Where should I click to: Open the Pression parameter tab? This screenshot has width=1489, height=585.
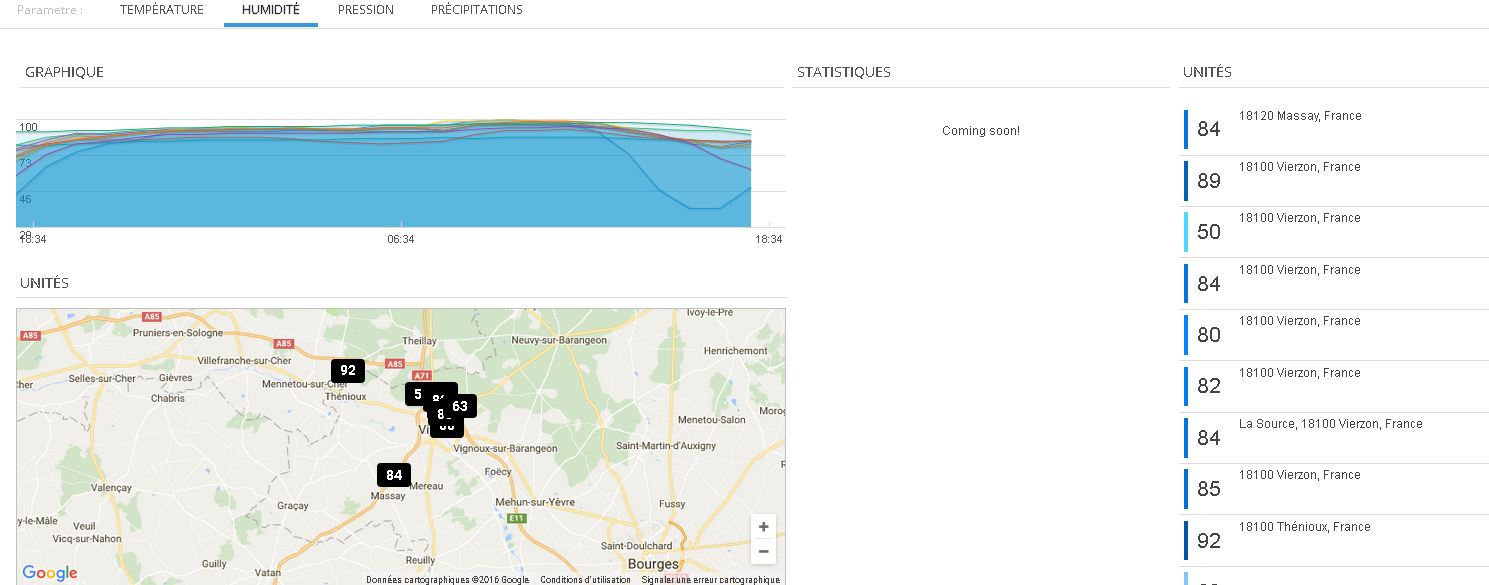(x=365, y=10)
